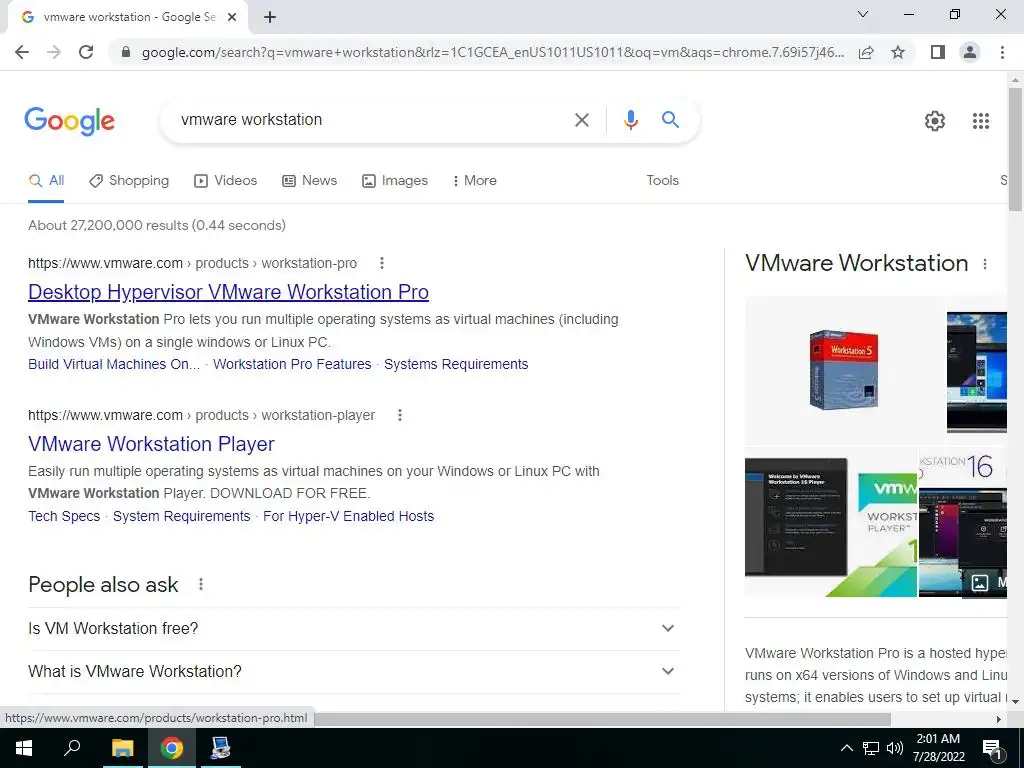
Task: Open System Requirements sitelink under Player
Action: (182, 517)
